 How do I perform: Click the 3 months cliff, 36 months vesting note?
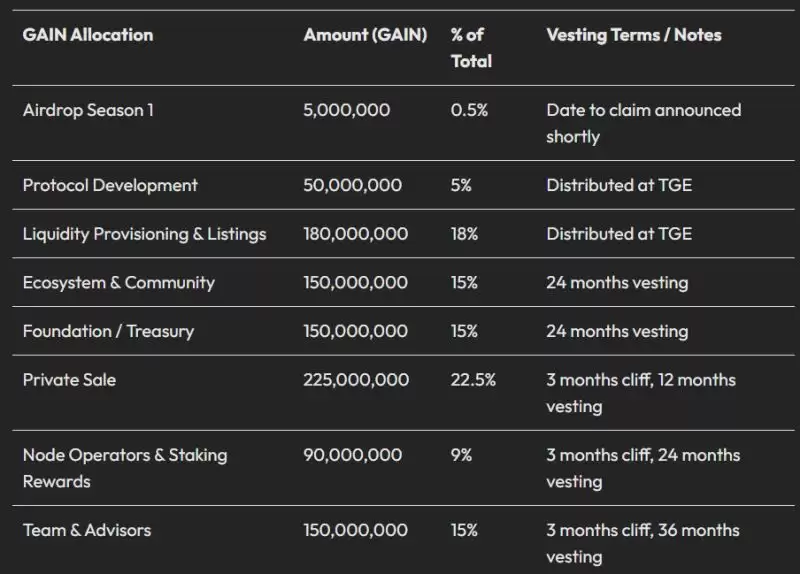pyautogui.click(x=642, y=543)
